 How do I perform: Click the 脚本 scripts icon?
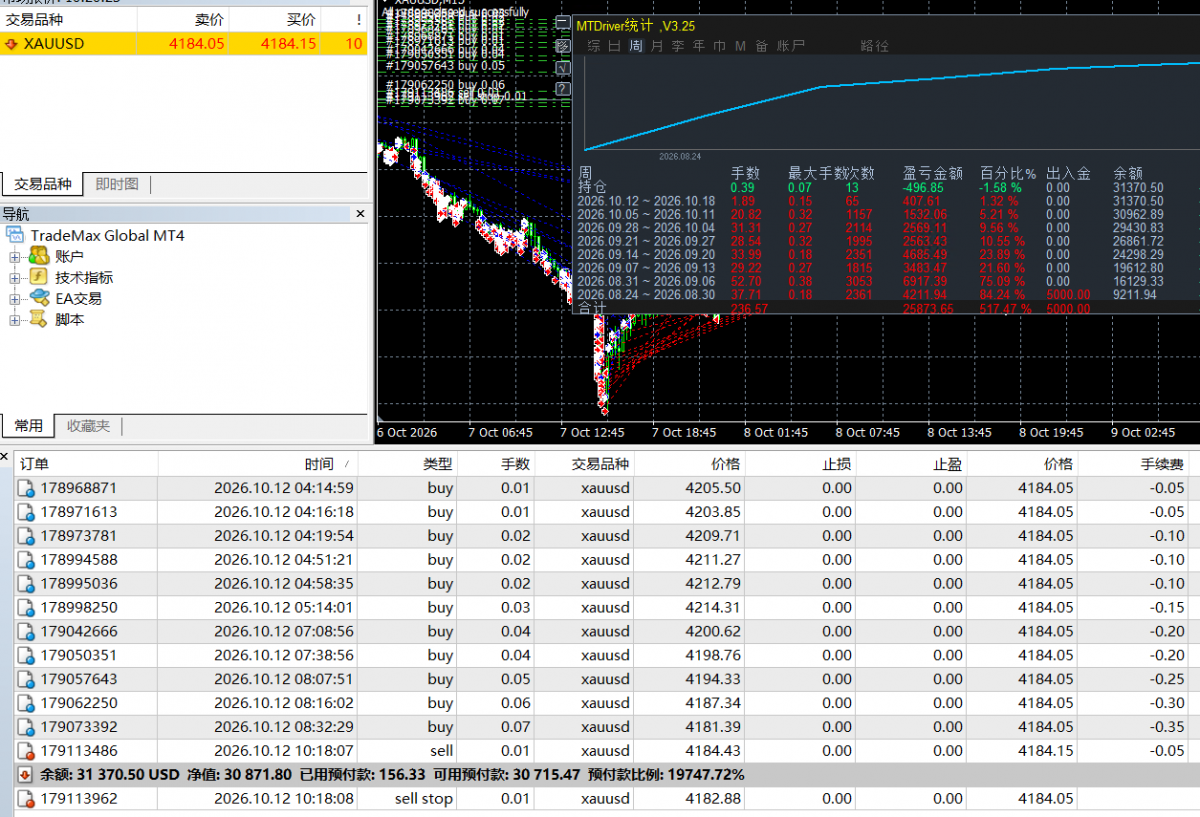click(39, 319)
